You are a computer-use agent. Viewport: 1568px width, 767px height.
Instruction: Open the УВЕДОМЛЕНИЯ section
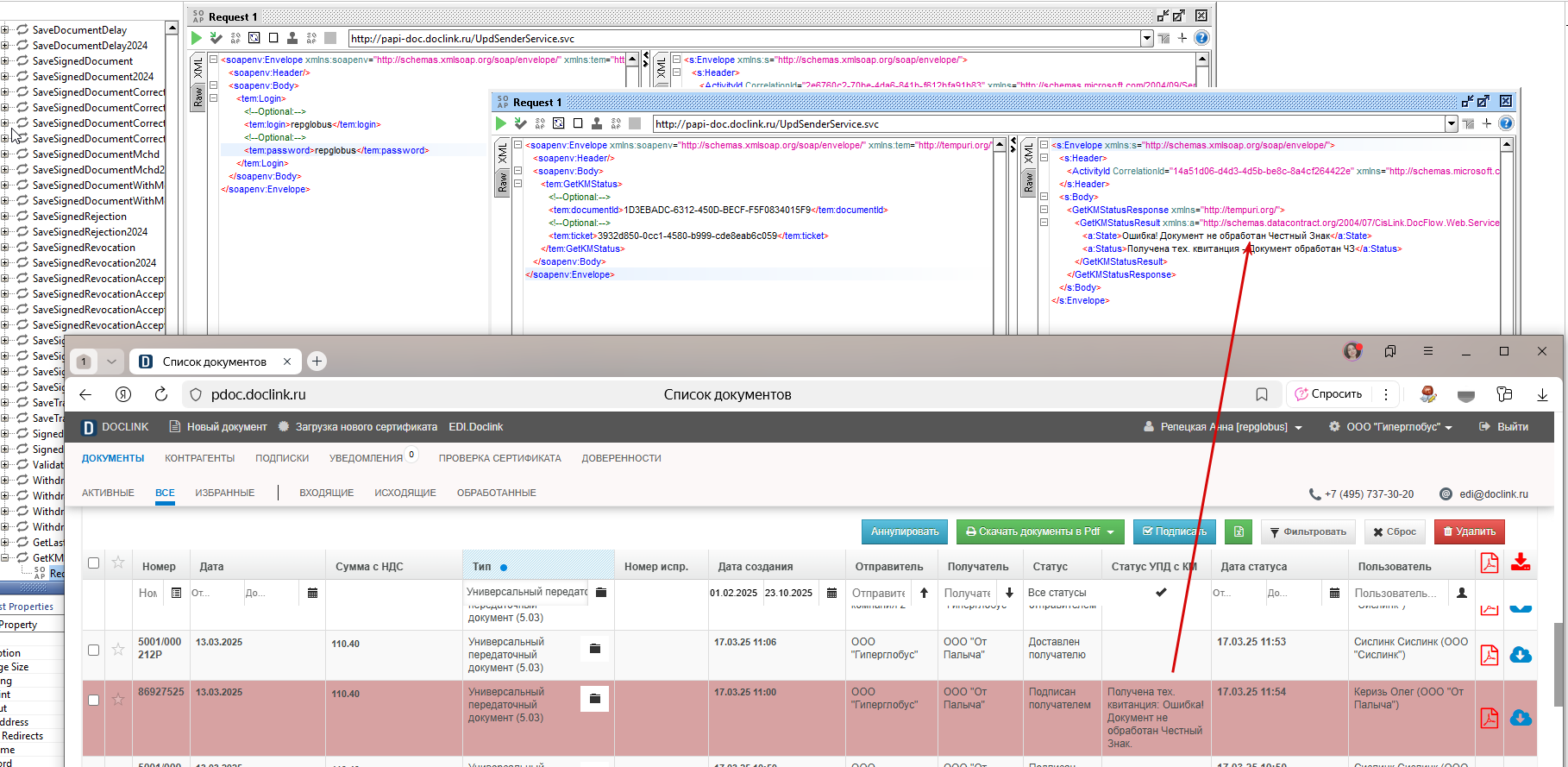click(366, 458)
